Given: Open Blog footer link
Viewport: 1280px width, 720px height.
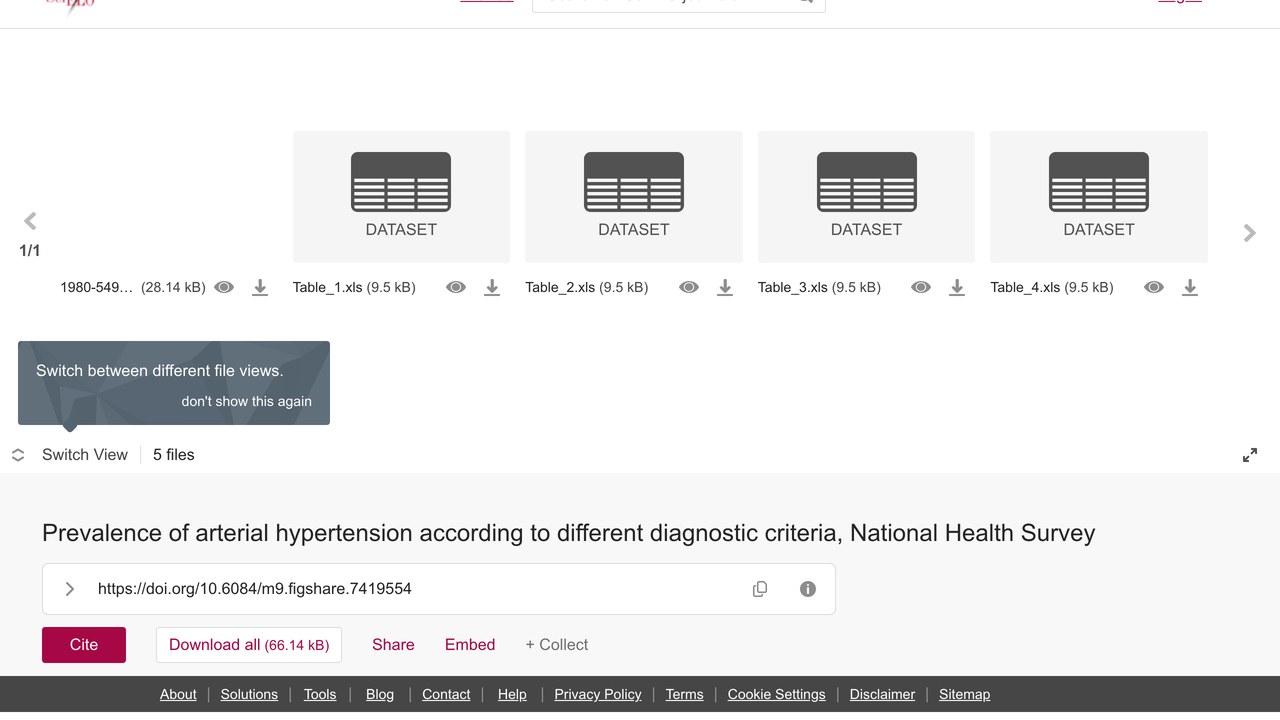Looking at the screenshot, I should point(380,694).
